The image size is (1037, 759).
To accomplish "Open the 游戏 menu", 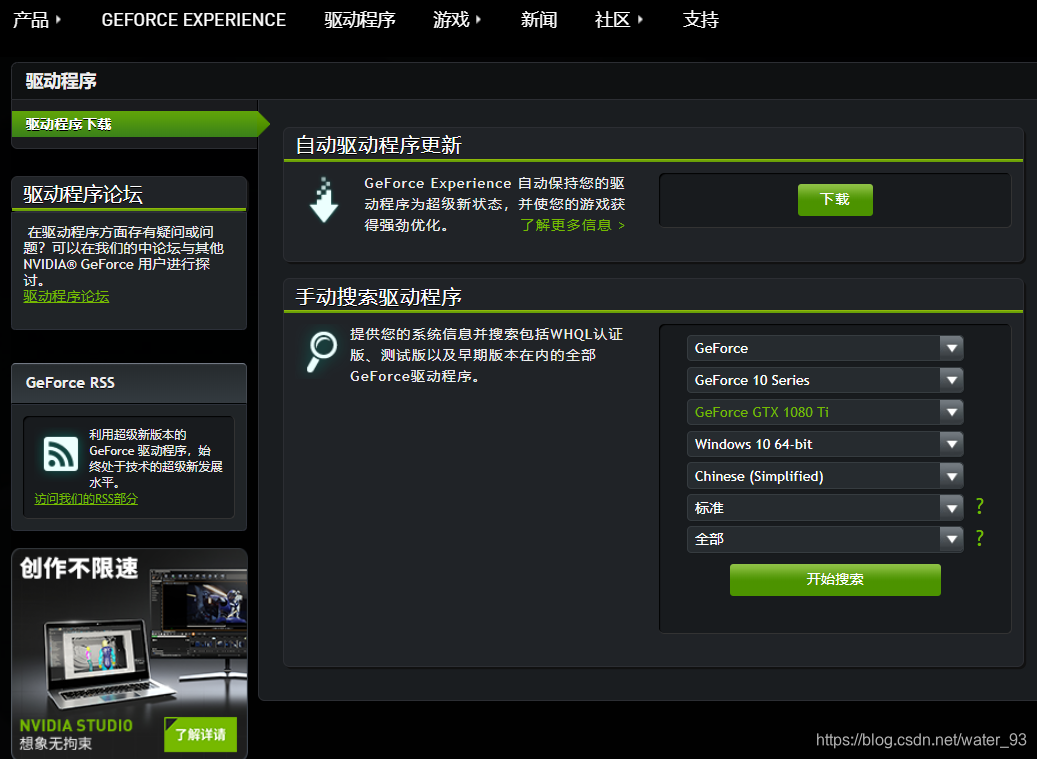I will pyautogui.click(x=456, y=20).
